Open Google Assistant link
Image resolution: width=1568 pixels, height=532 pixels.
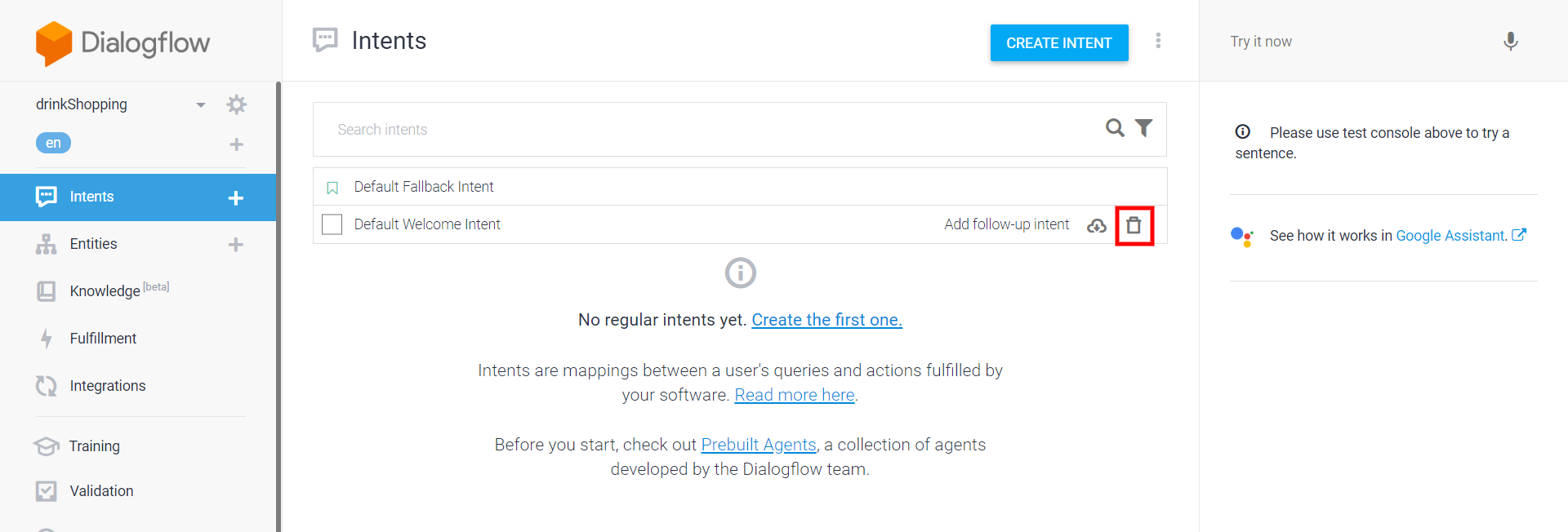pos(1451,236)
